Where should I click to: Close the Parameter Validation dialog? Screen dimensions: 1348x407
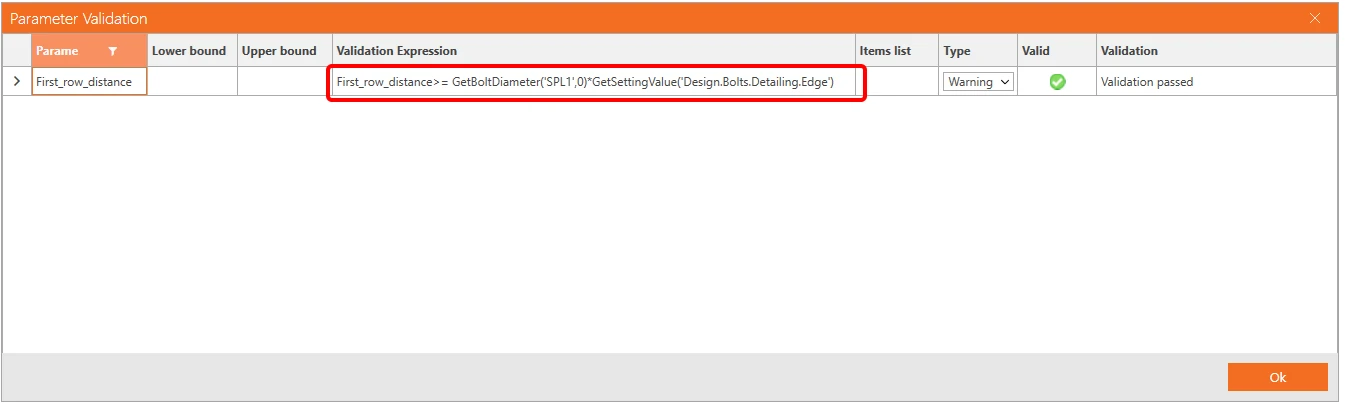[x=1315, y=18]
